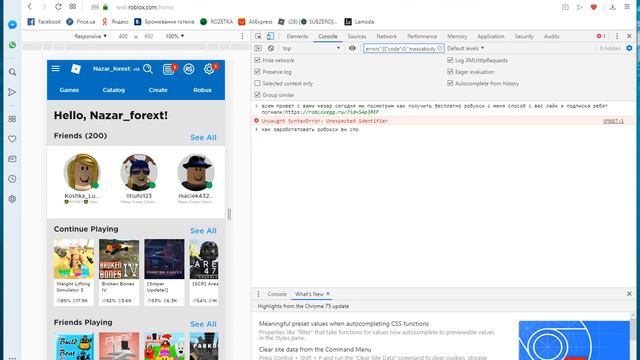Open Roblox Catalog nav link
This screenshot has height=360, width=640.
coord(113,90)
